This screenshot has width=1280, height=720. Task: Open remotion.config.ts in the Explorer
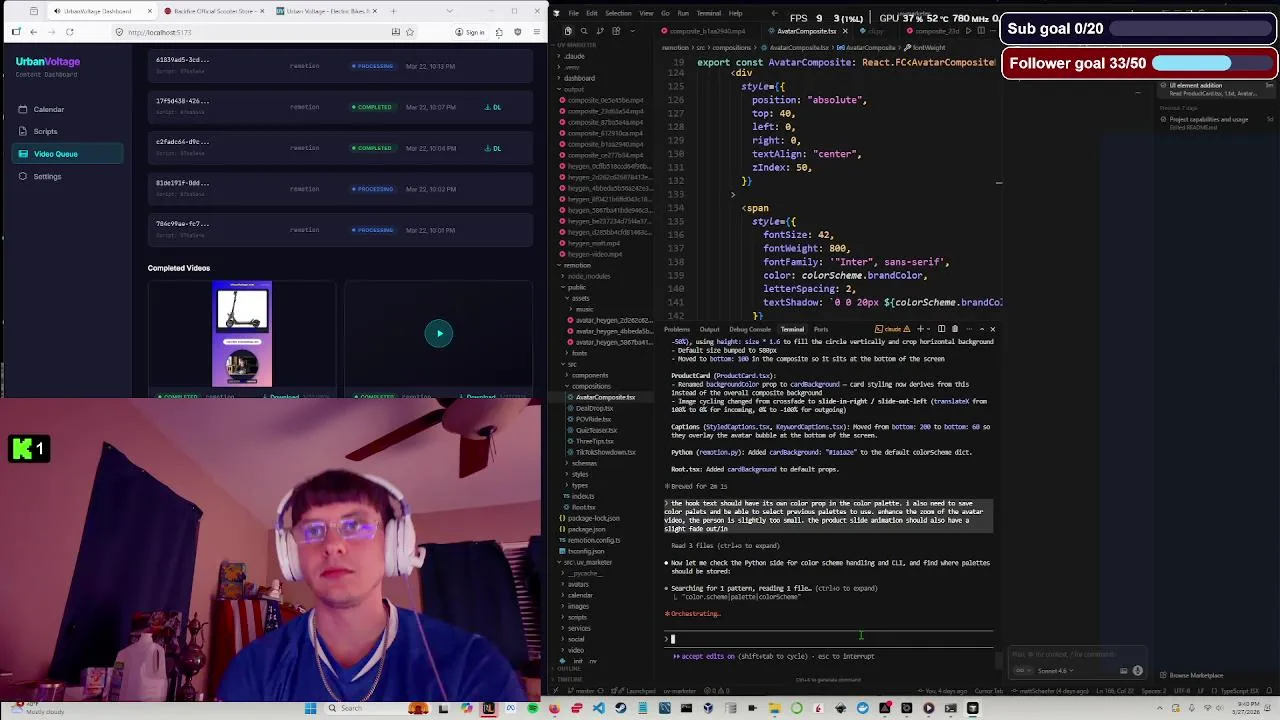pyautogui.click(x=594, y=540)
